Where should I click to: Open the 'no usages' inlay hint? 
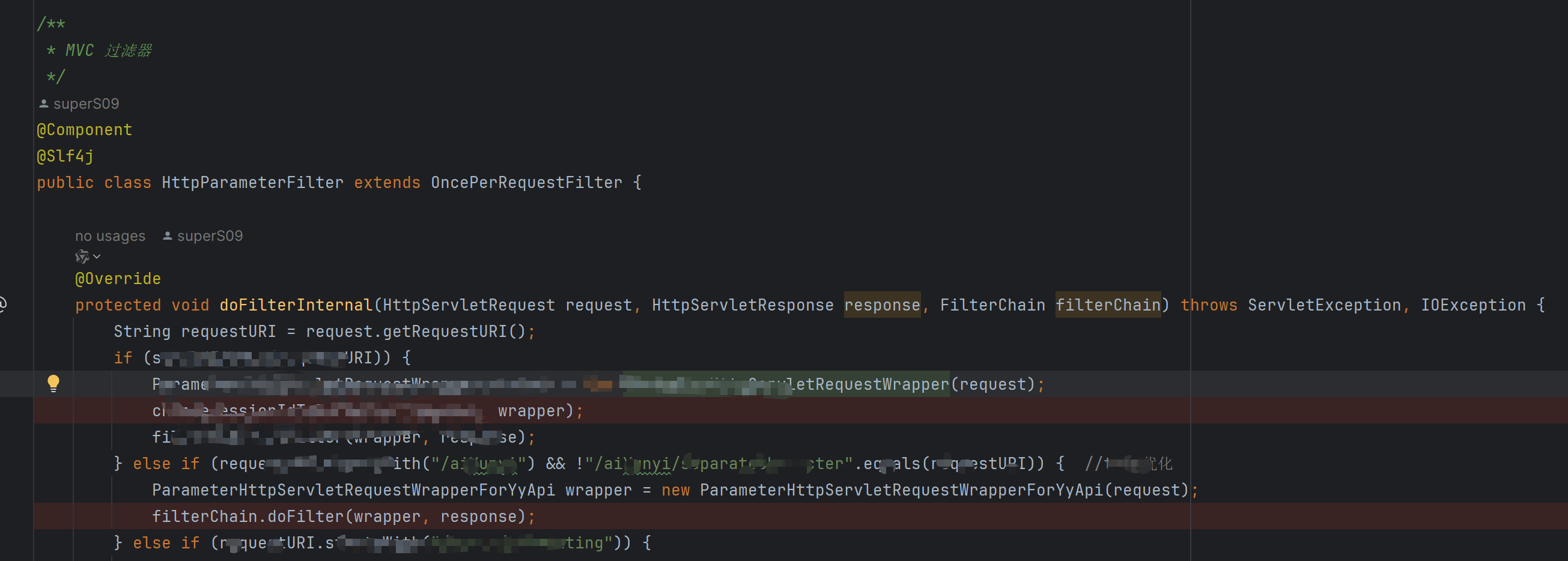110,236
